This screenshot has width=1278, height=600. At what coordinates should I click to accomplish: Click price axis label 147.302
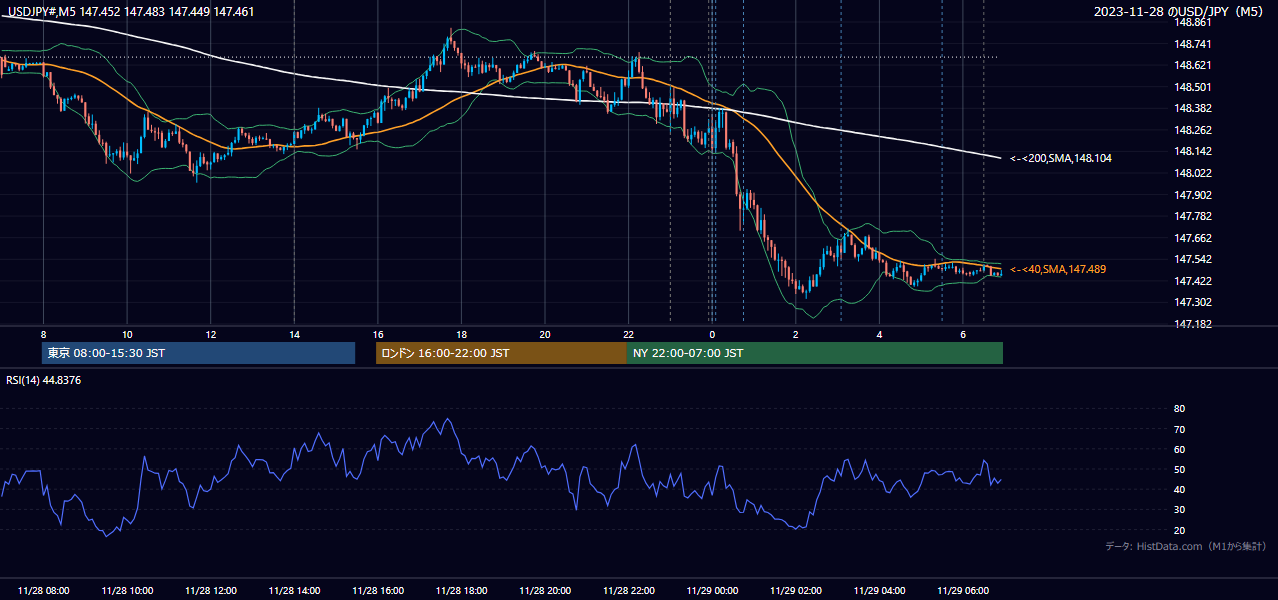click(1194, 302)
